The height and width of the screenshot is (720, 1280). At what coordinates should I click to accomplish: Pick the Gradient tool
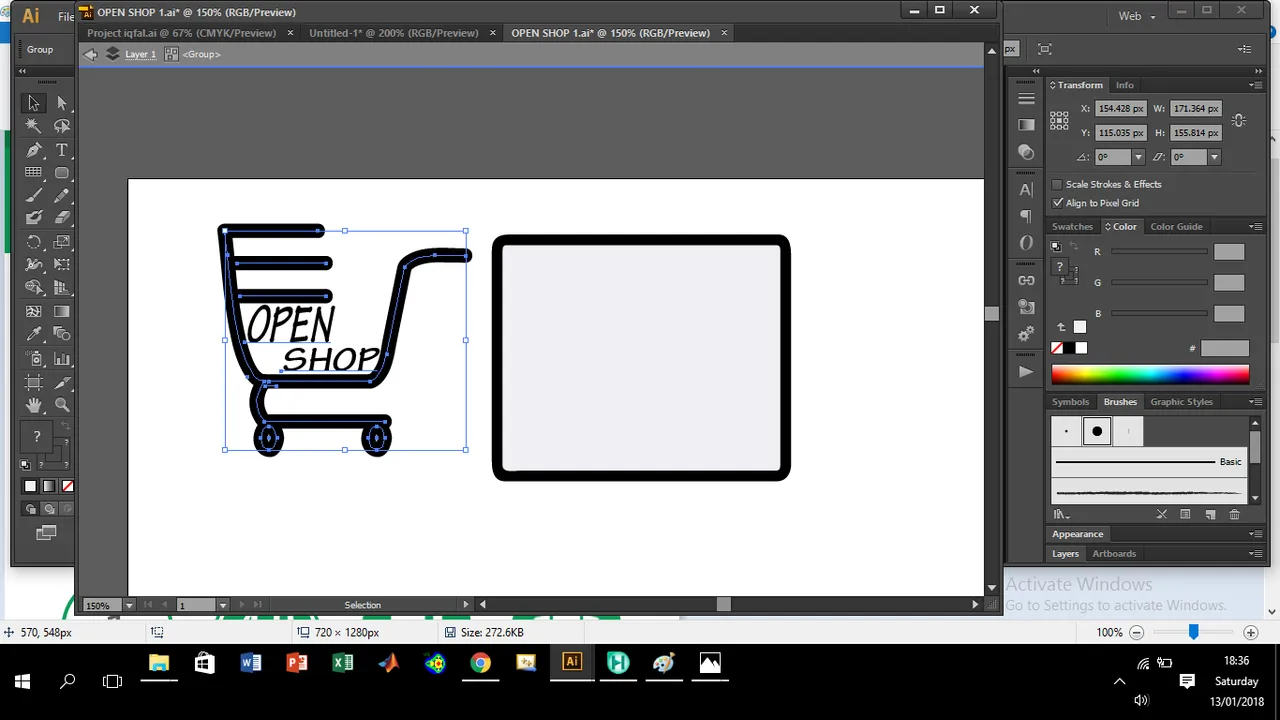(62, 312)
